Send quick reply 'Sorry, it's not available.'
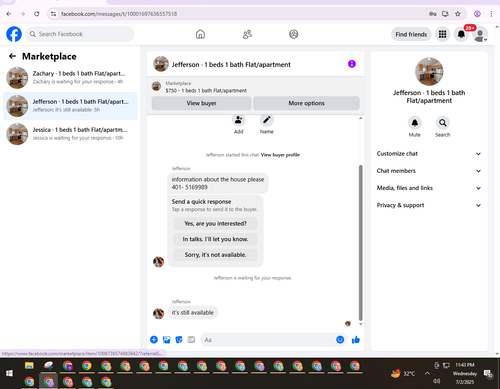The height and width of the screenshot is (389, 500). [x=215, y=255]
